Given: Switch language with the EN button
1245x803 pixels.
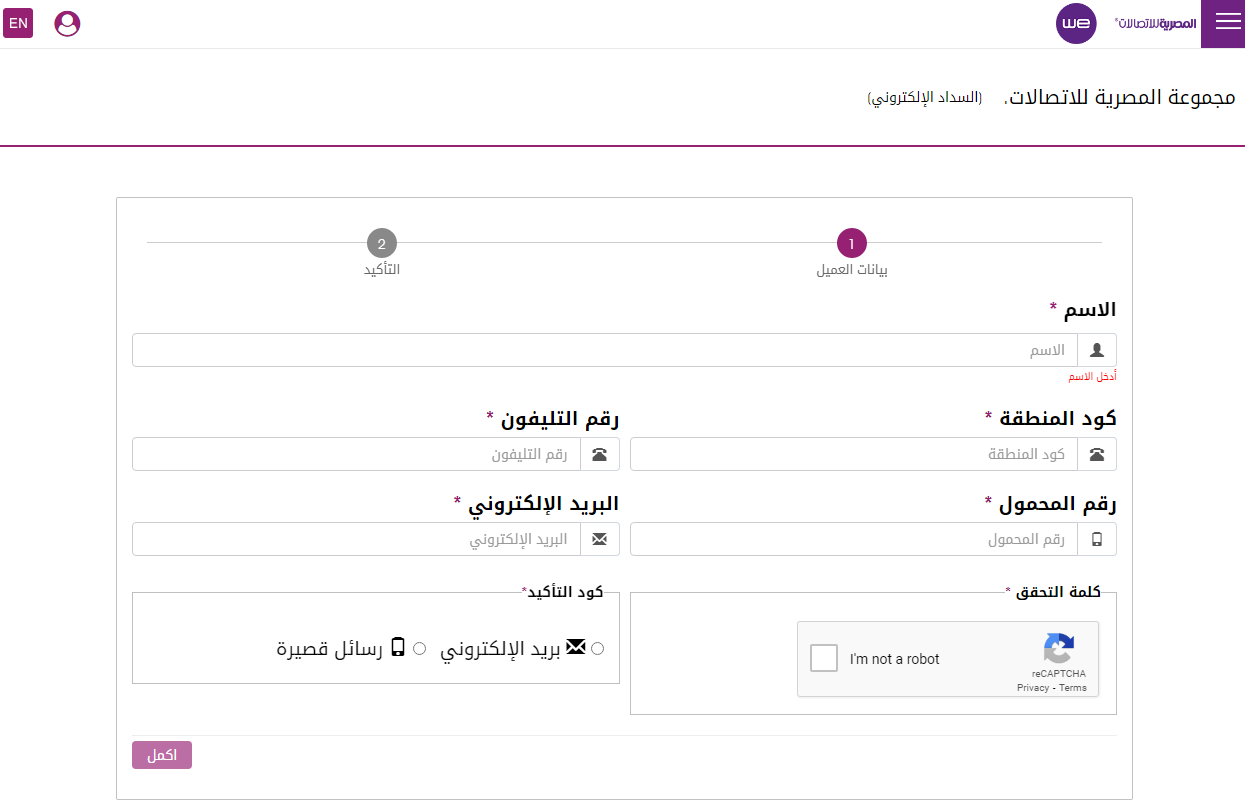Looking at the screenshot, I should (18, 23).
